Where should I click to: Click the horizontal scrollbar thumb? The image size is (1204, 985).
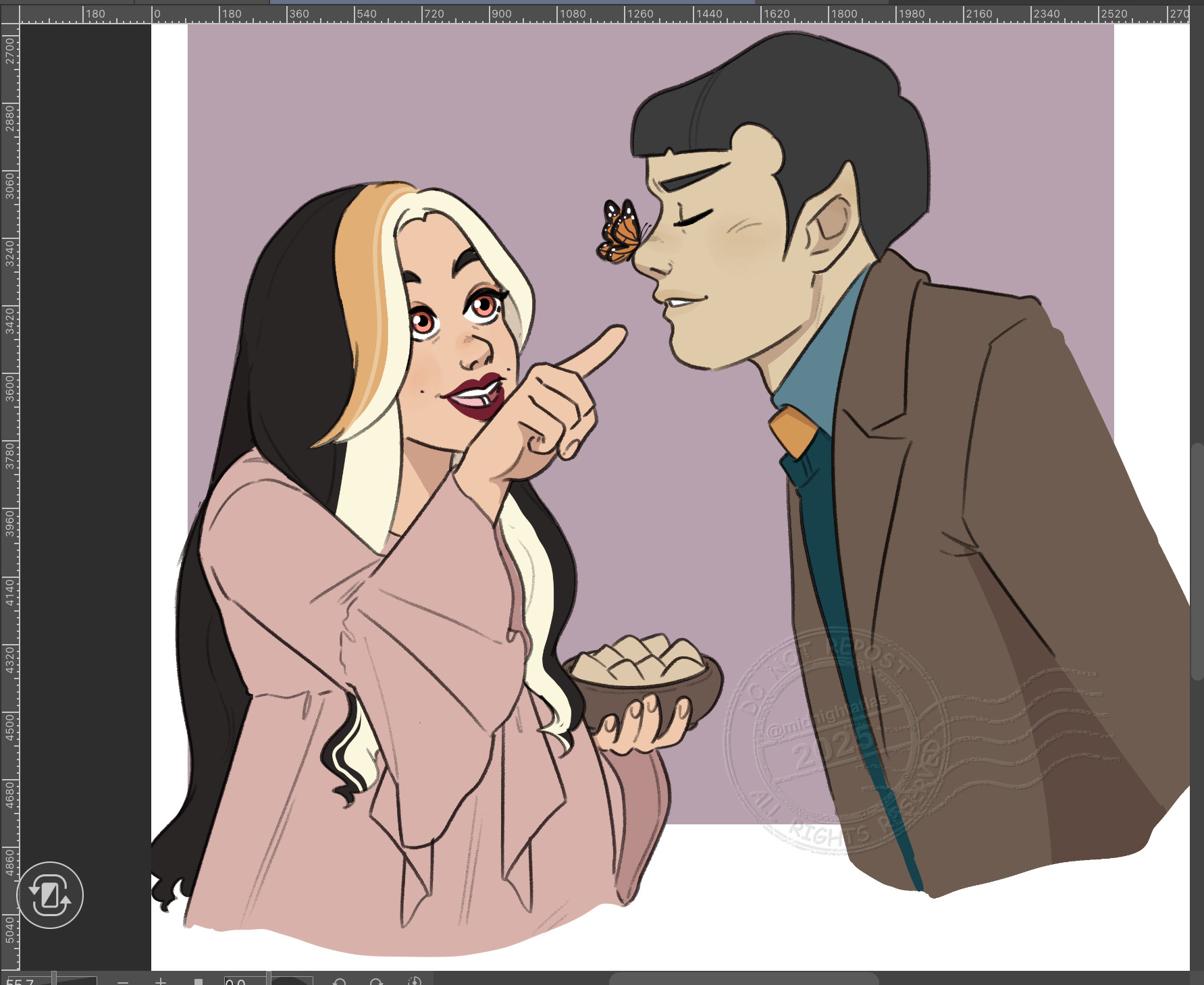click(x=743, y=979)
